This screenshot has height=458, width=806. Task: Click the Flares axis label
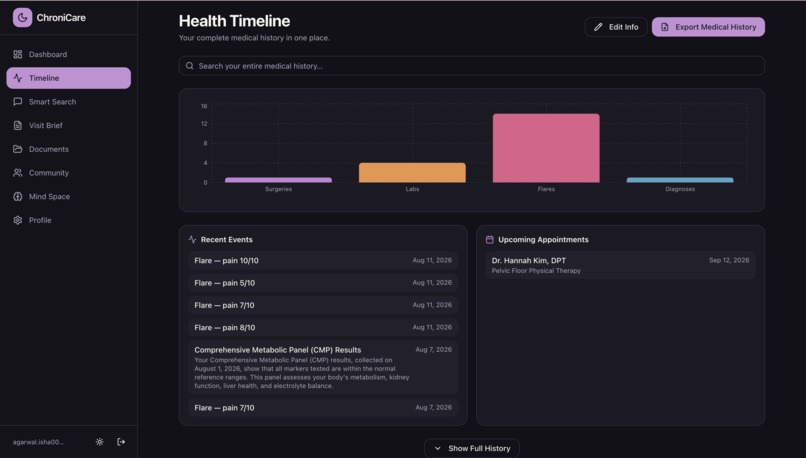(546, 189)
